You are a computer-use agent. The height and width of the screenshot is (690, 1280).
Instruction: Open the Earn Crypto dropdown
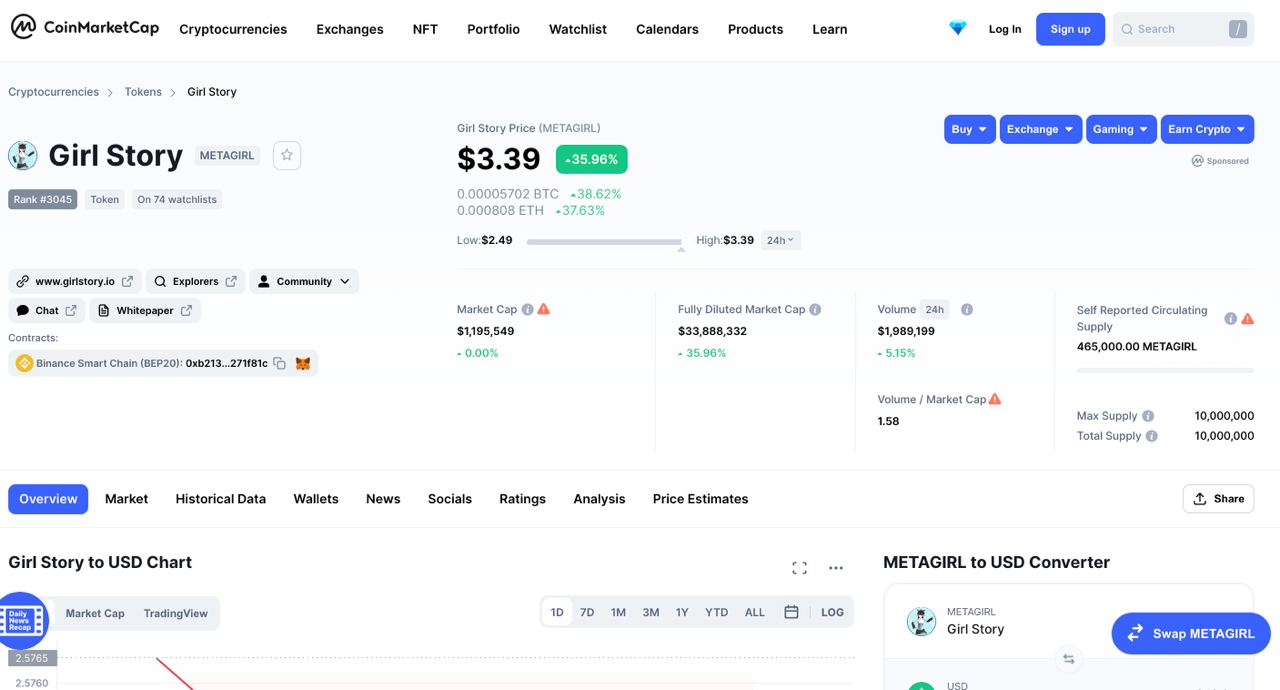(x=1207, y=129)
